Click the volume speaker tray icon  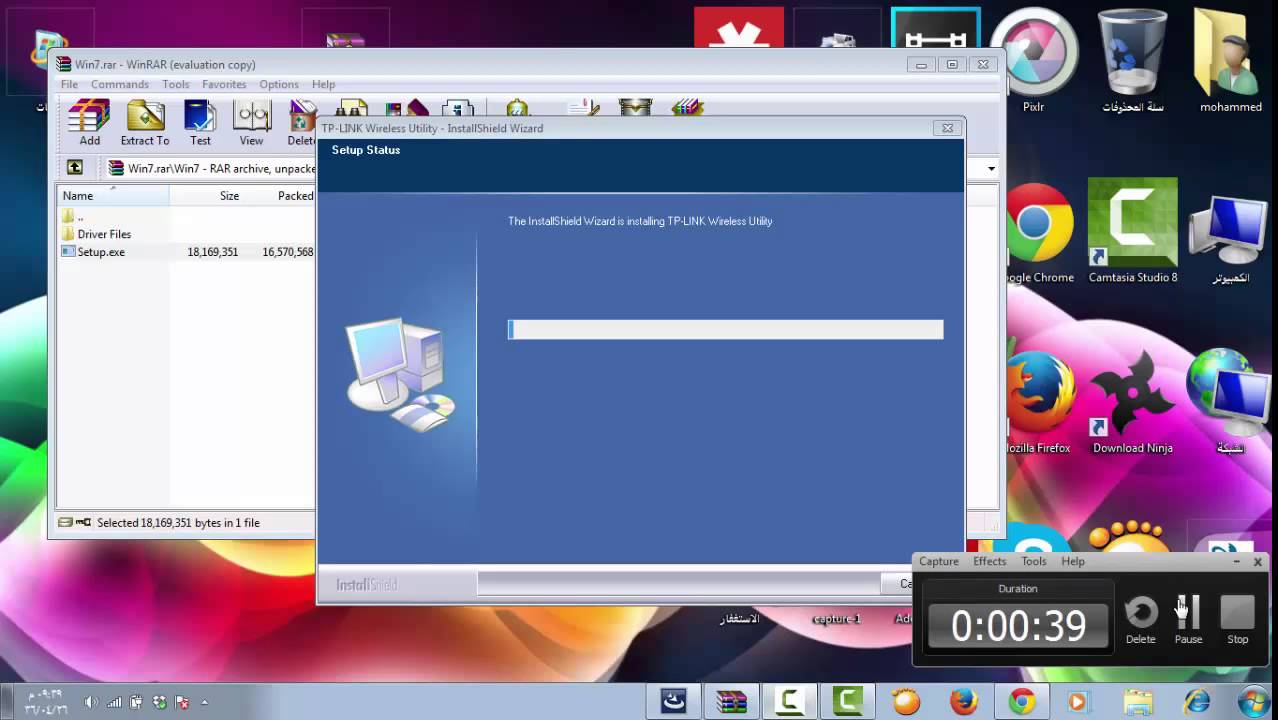click(91, 702)
